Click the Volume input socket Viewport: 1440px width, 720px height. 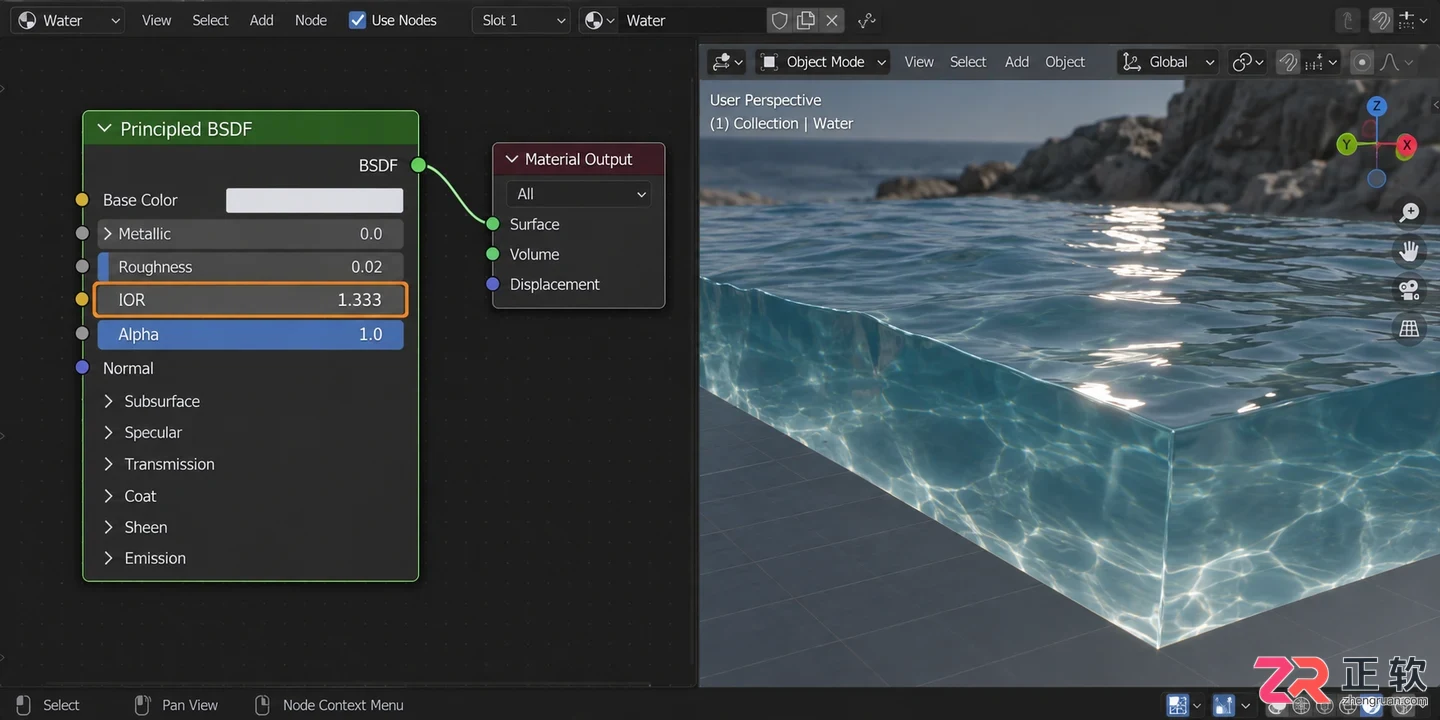point(492,254)
